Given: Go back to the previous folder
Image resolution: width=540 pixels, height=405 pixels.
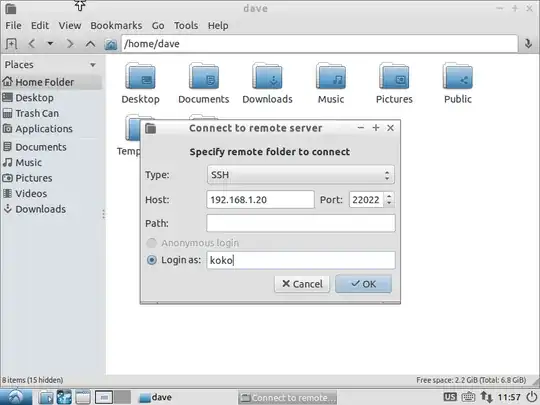Looking at the screenshot, I should 32,44.
